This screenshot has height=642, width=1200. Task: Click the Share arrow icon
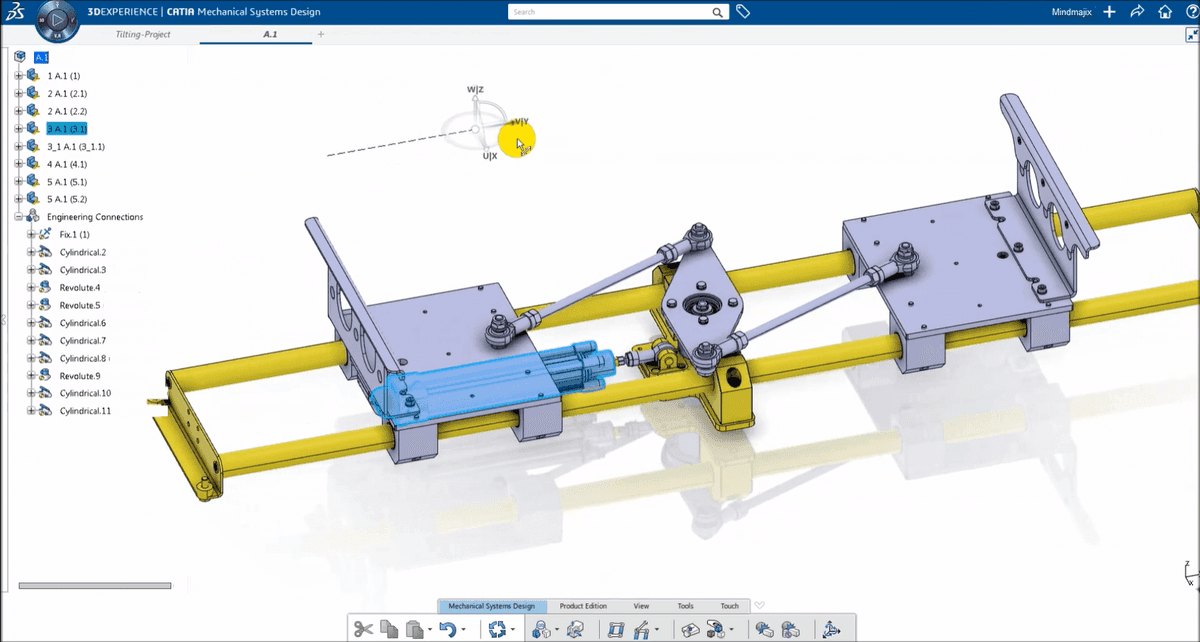(1136, 12)
